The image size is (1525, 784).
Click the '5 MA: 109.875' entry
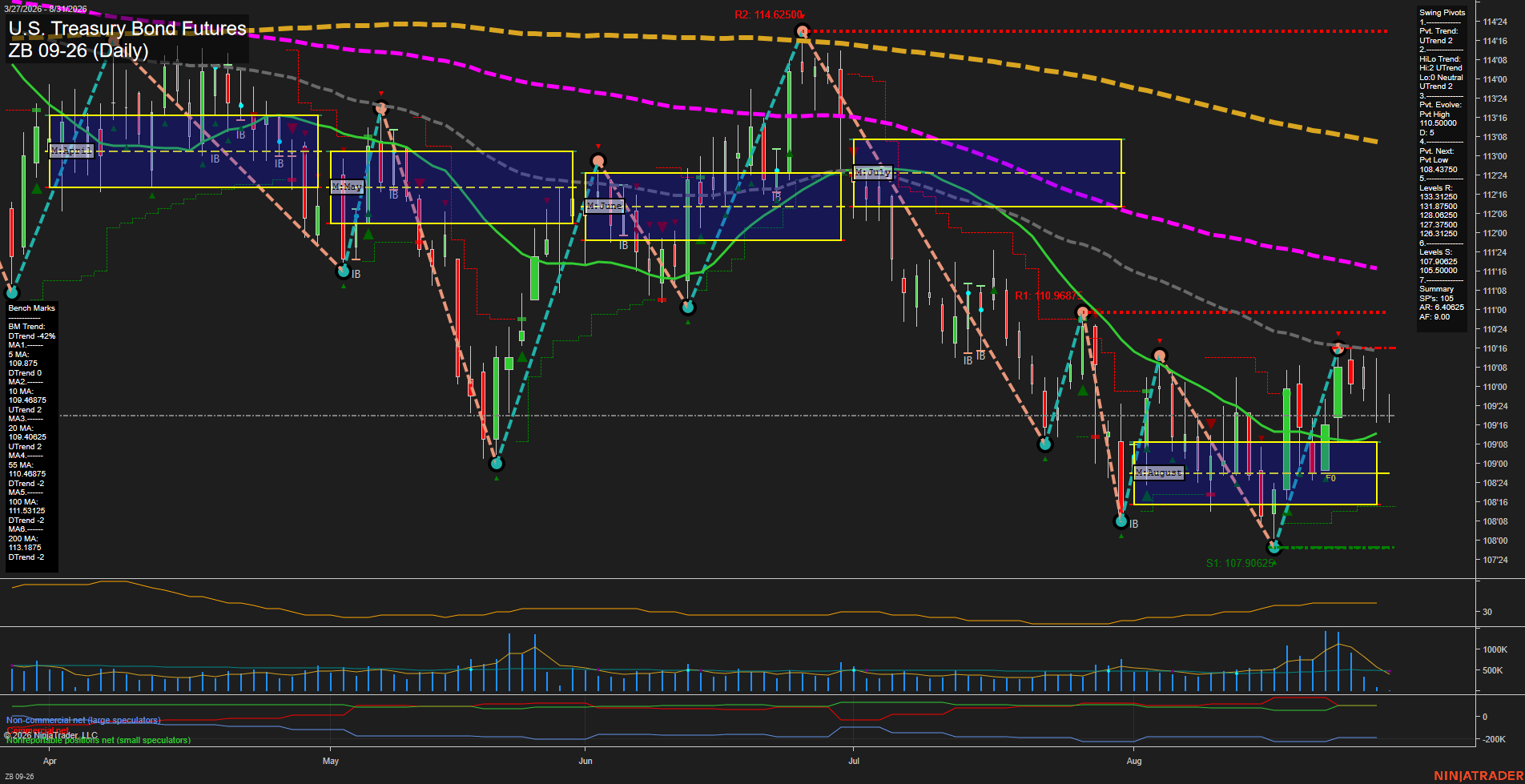click(23, 359)
